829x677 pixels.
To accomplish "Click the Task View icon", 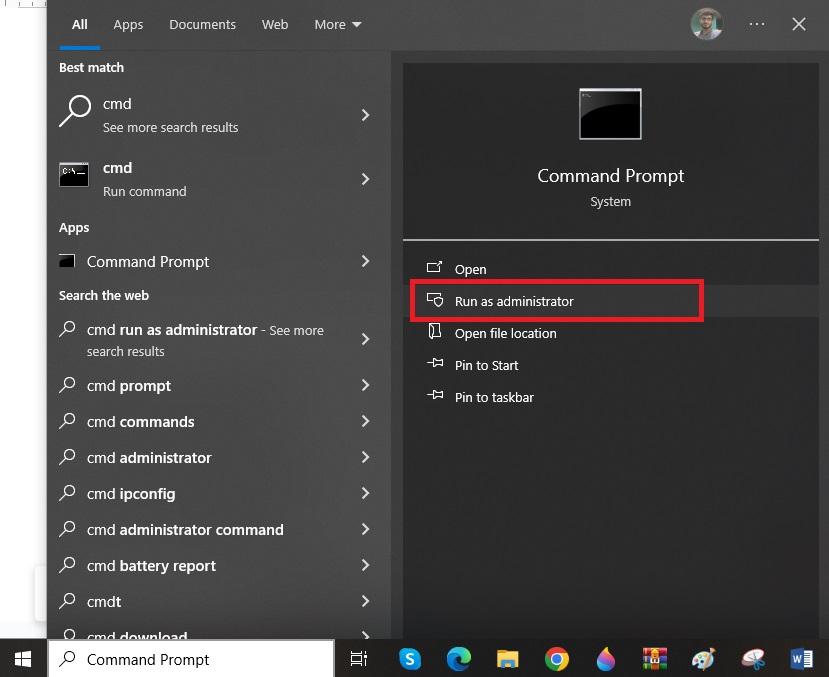I will tap(358, 658).
